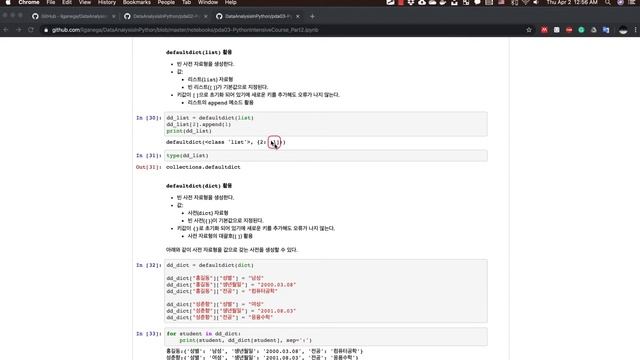Click output "defaultdict(<class 'list'>" line
Screen dimensions: 640x360
(226, 142)
